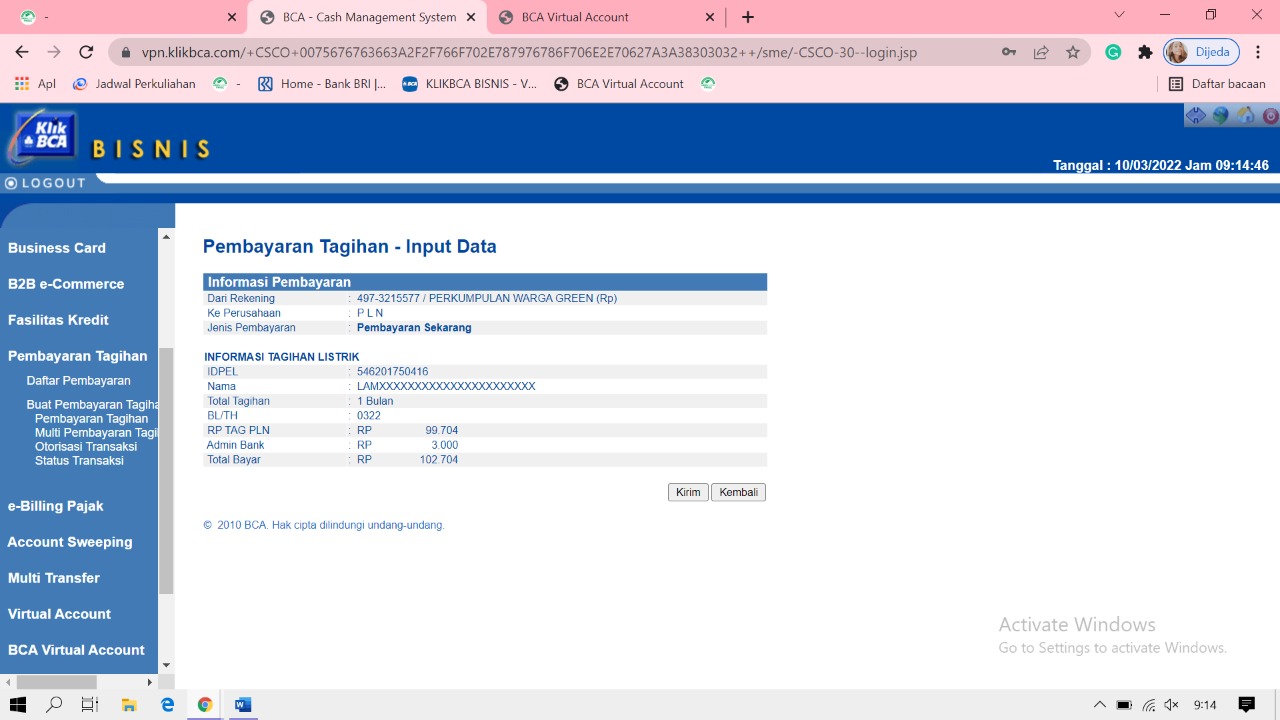Reload the current page
The width and height of the screenshot is (1280, 720).
(x=86, y=52)
